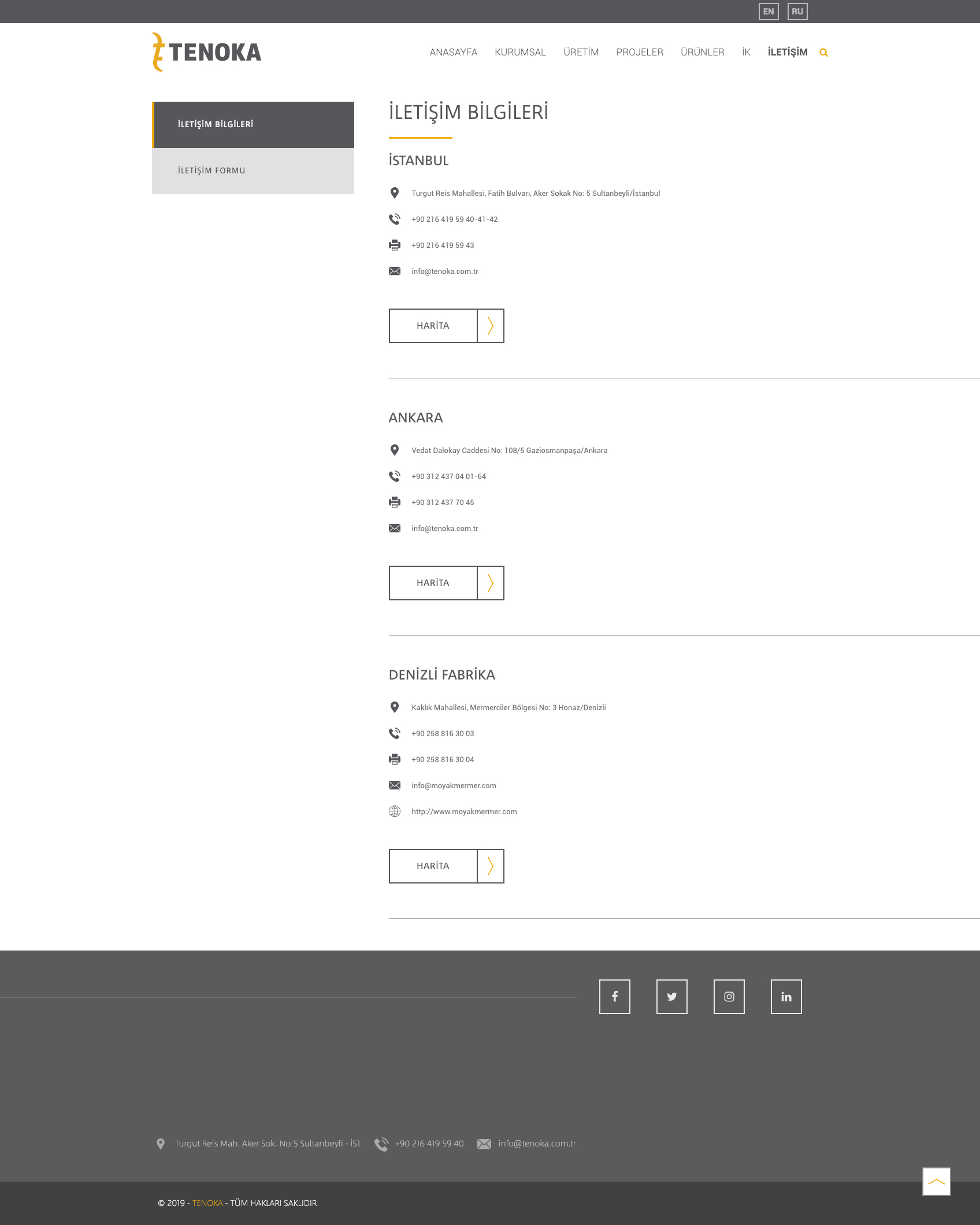Click the TENOKA link in copyright line

(207, 1203)
